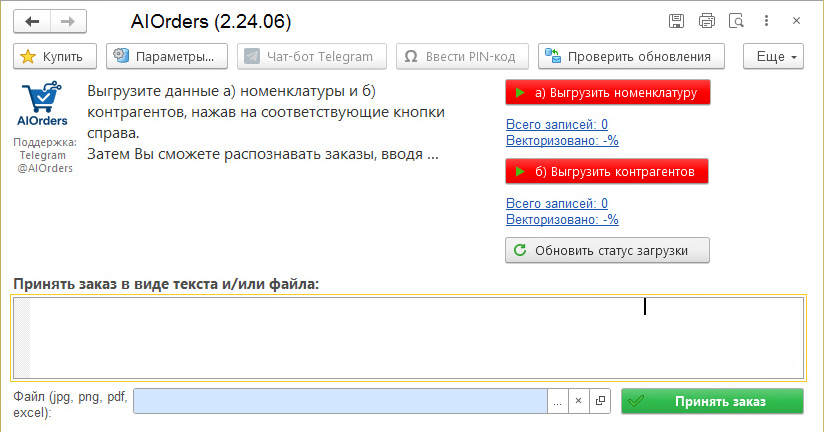
Task: Click the open-file icon next to file field
Action: tap(600, 401)
